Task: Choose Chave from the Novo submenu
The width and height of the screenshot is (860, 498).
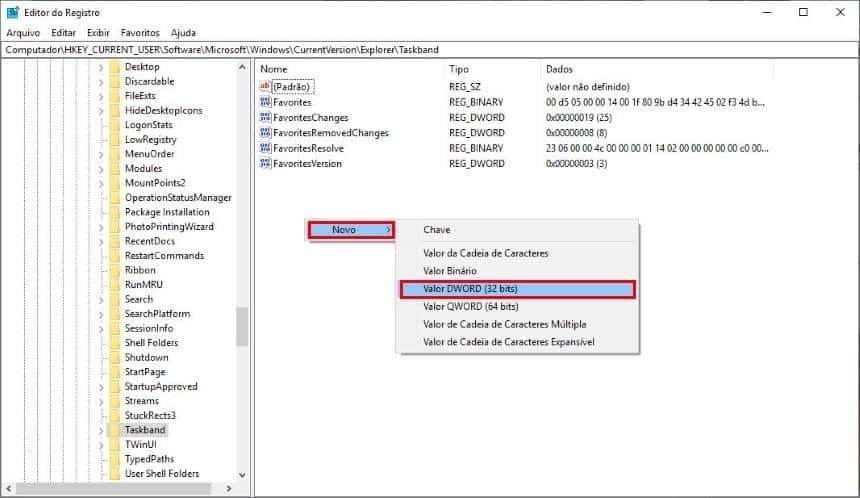Action: tap(518, 230)
